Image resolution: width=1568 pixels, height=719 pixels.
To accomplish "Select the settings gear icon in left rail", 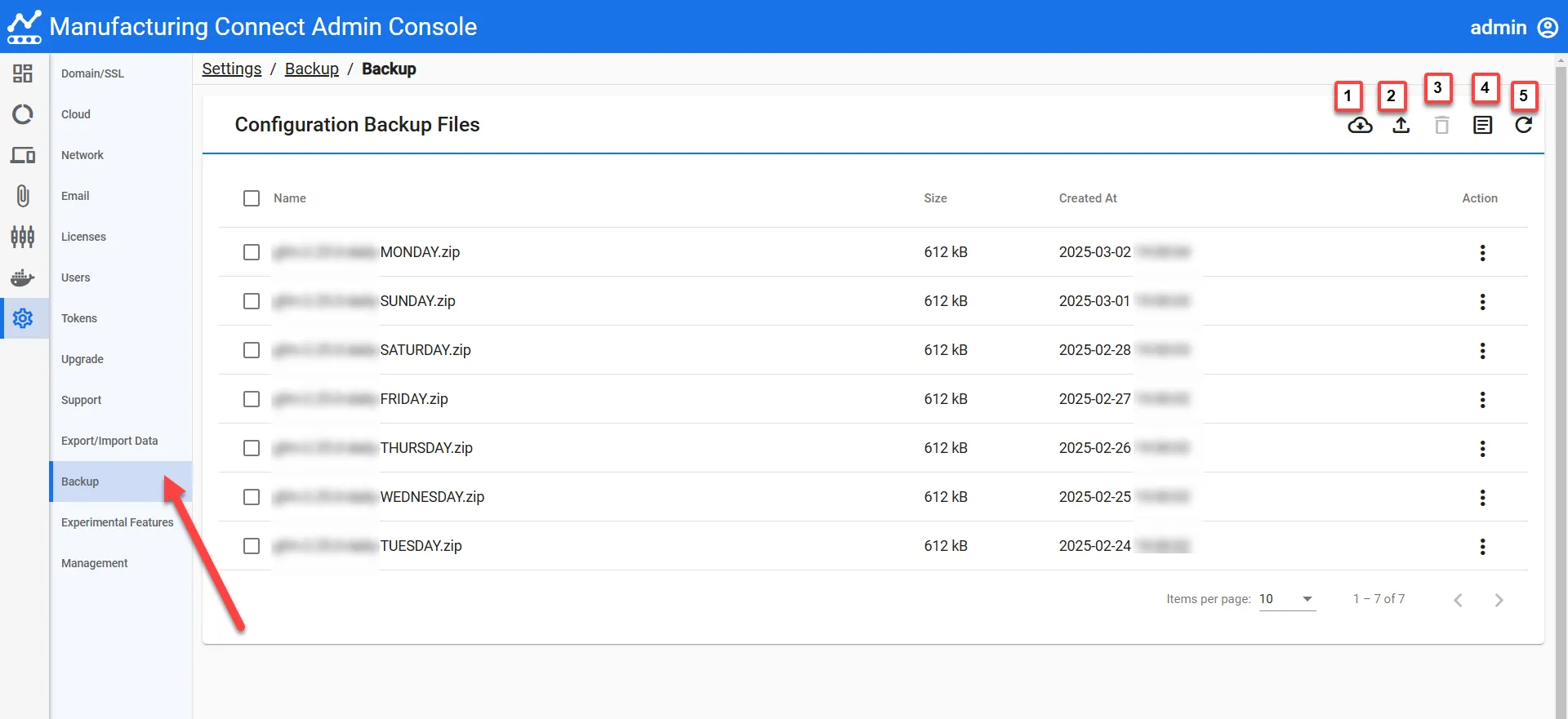I will pyautogui.click(x=23, y=318).
